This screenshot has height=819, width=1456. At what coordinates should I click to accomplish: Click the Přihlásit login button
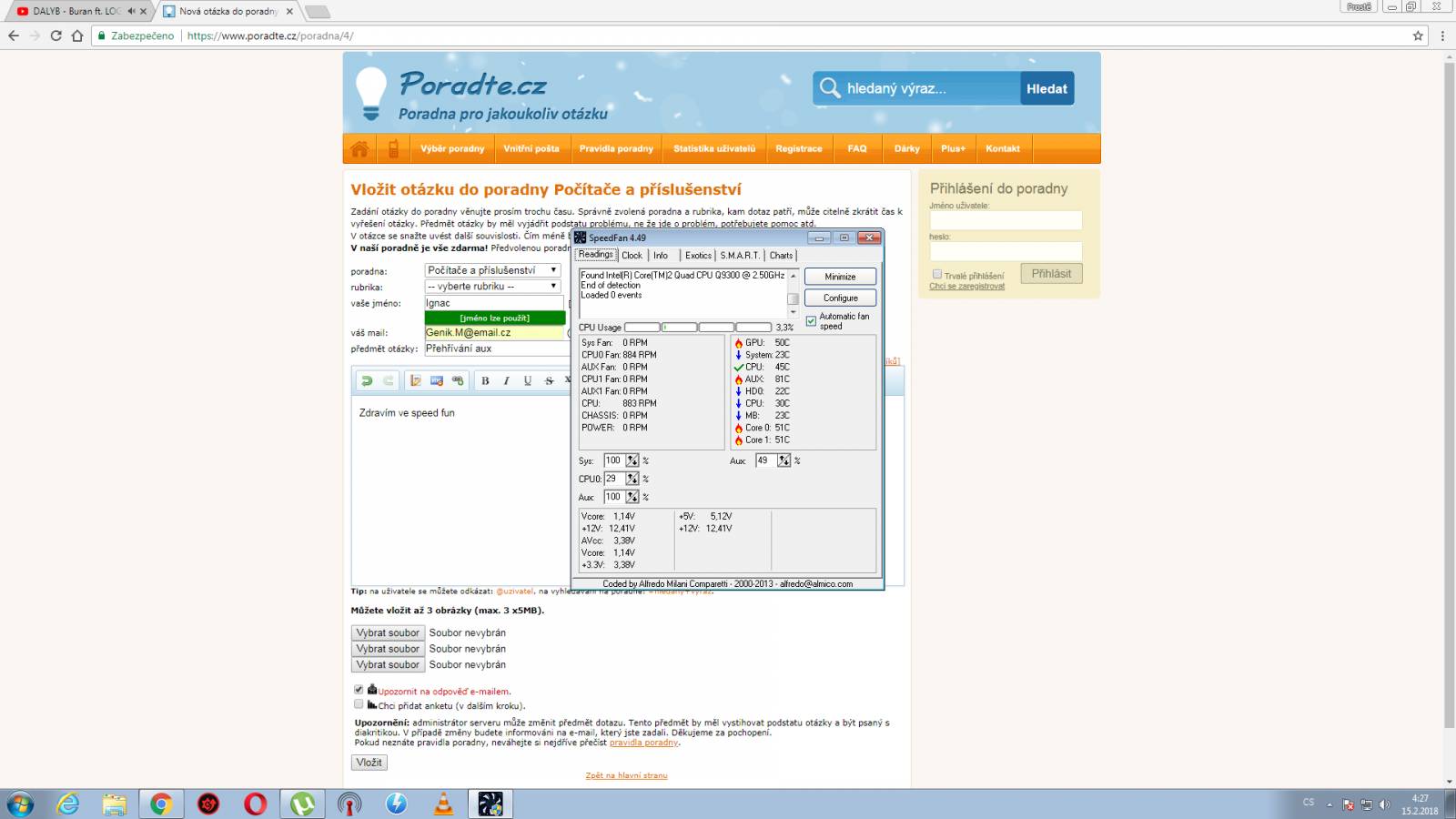tap(1051, 273)
